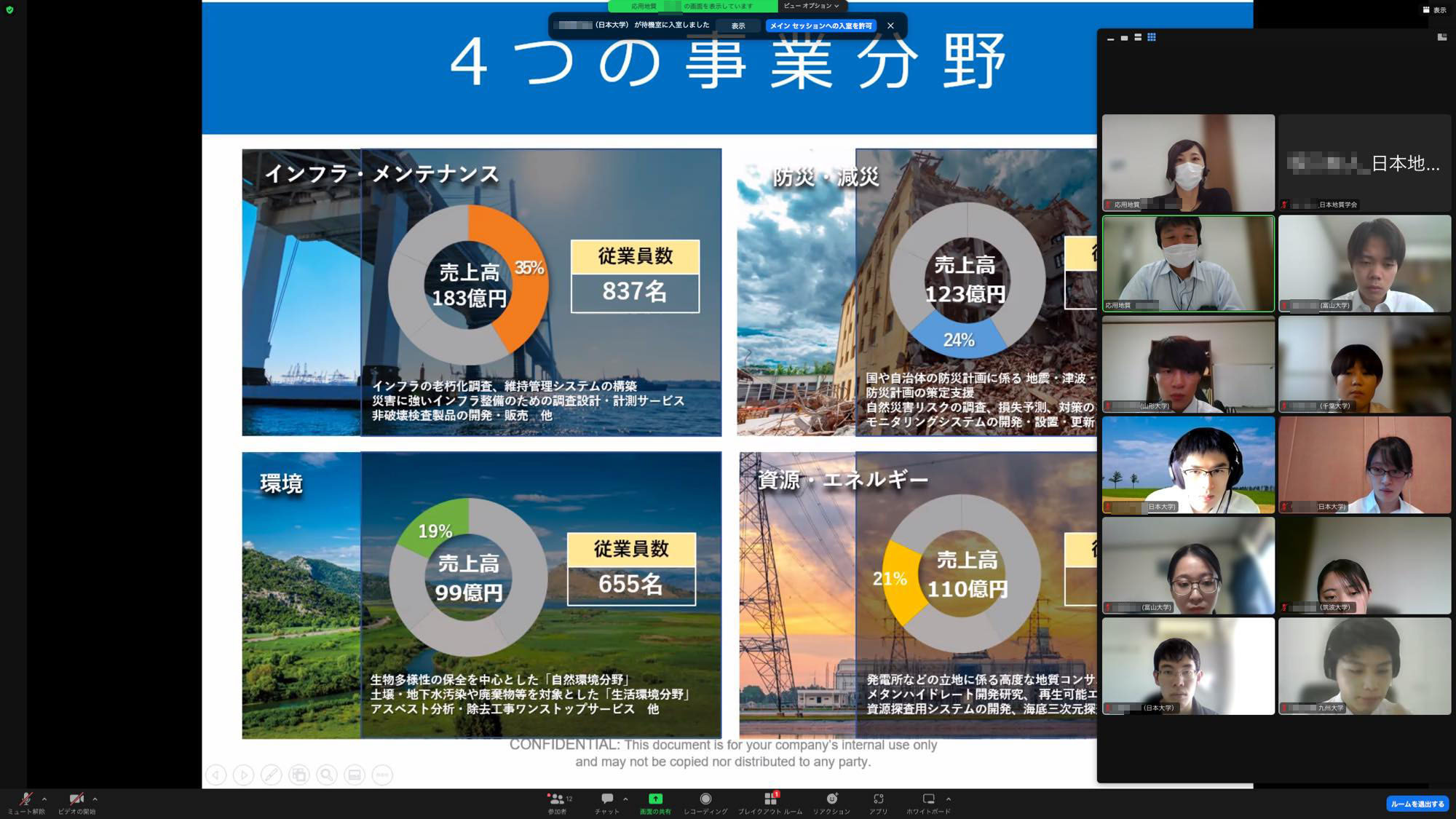Open the 表示 view menu top right
This screenshot has height=819, width=1456.
click(x=1435, y=10)
